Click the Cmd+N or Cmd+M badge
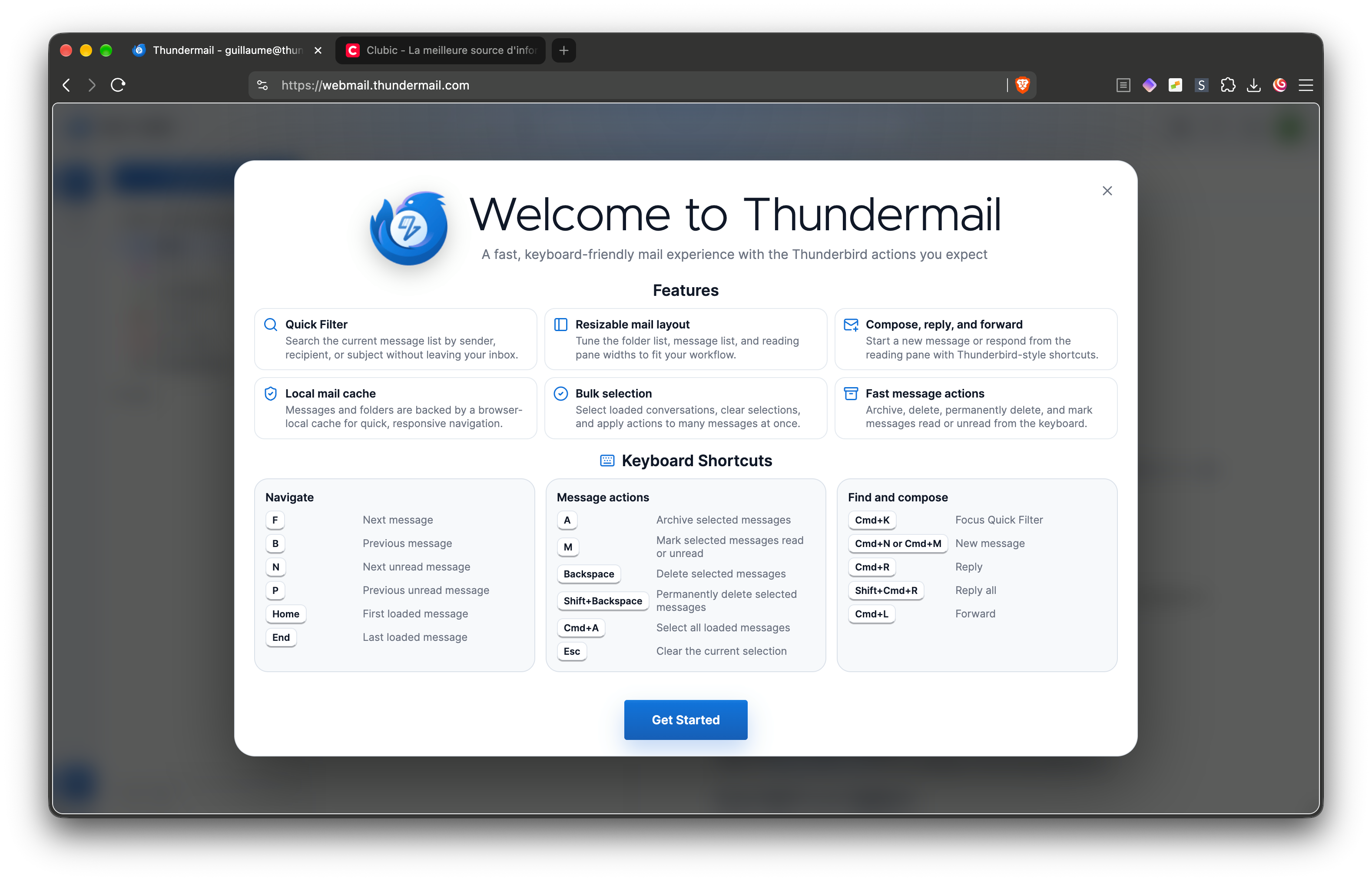Image resolution: width=1372 pixels, height=882 pixels. click(x=898, y=544)
